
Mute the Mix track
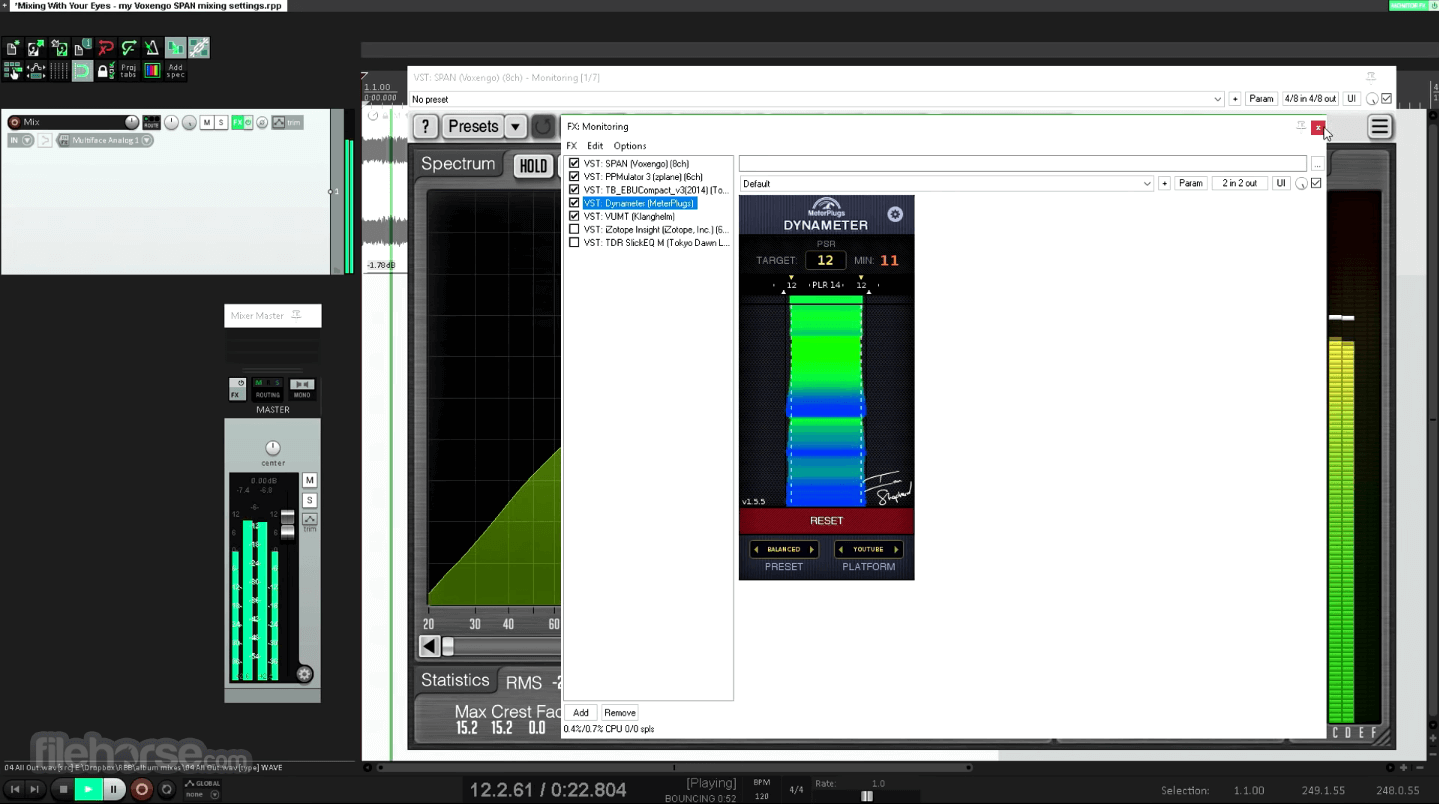tap(207, 122)
